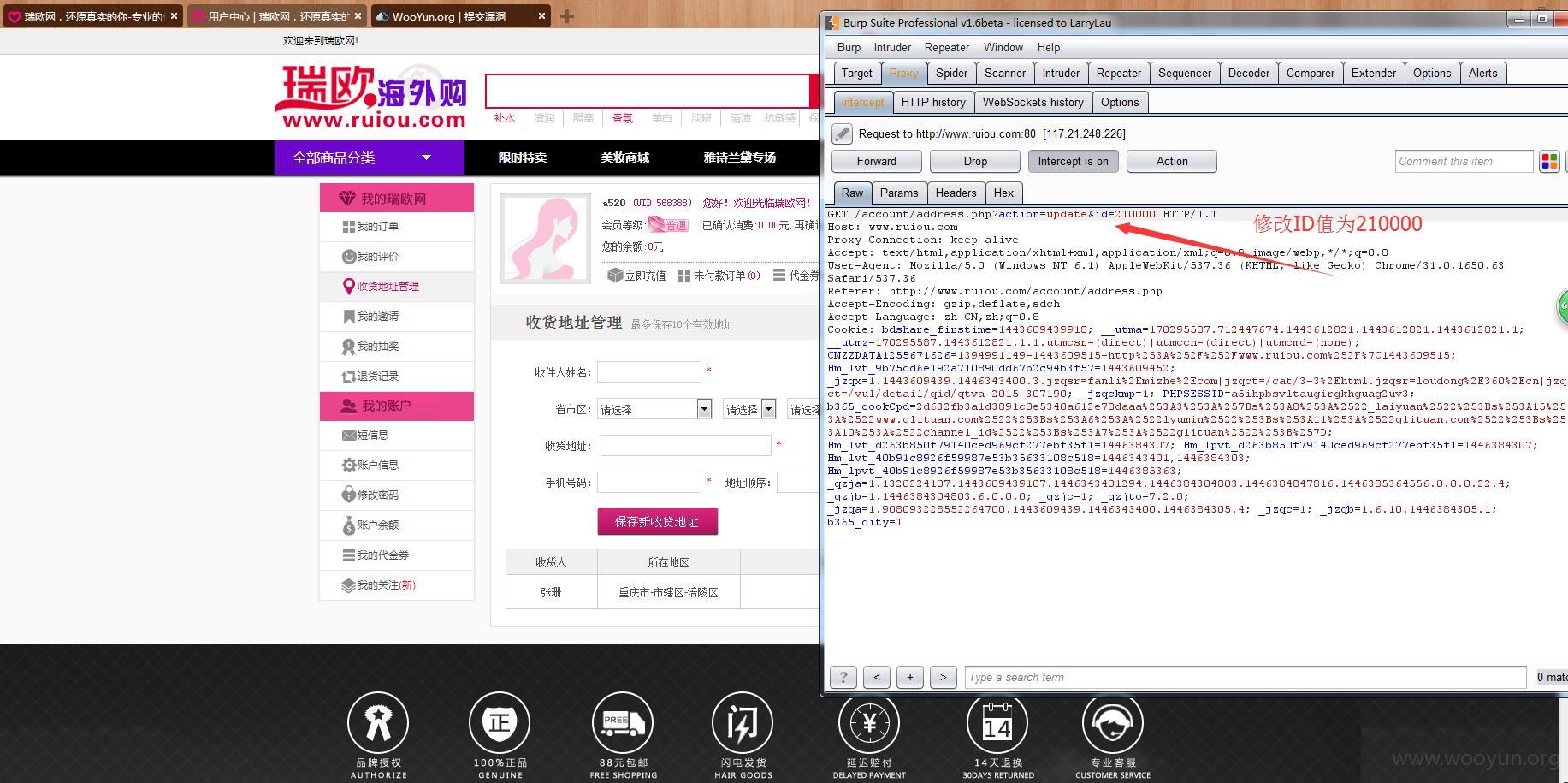The height and width of the screenshot is (783, 1568).
Task: Click the 88元包邮 FREE SHIPPING footer icon
Action: 623,723
